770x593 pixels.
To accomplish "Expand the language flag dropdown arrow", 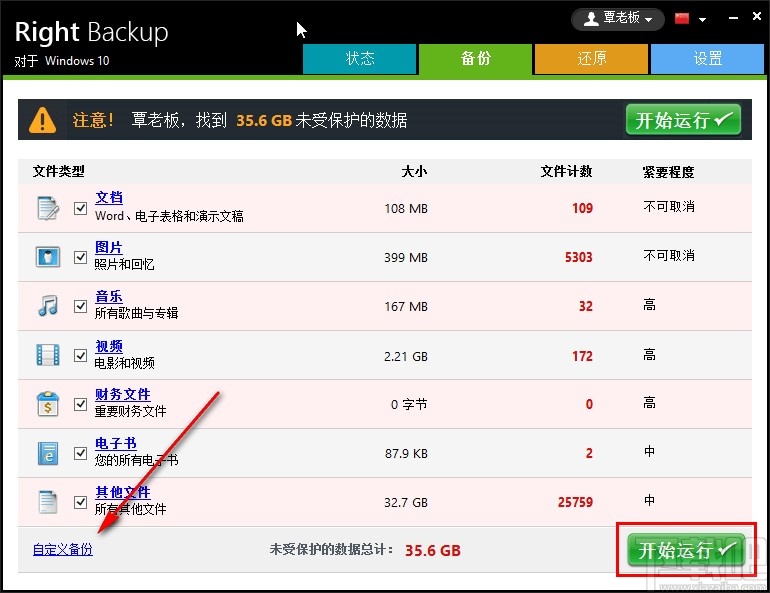I will (x=702, y=20).
